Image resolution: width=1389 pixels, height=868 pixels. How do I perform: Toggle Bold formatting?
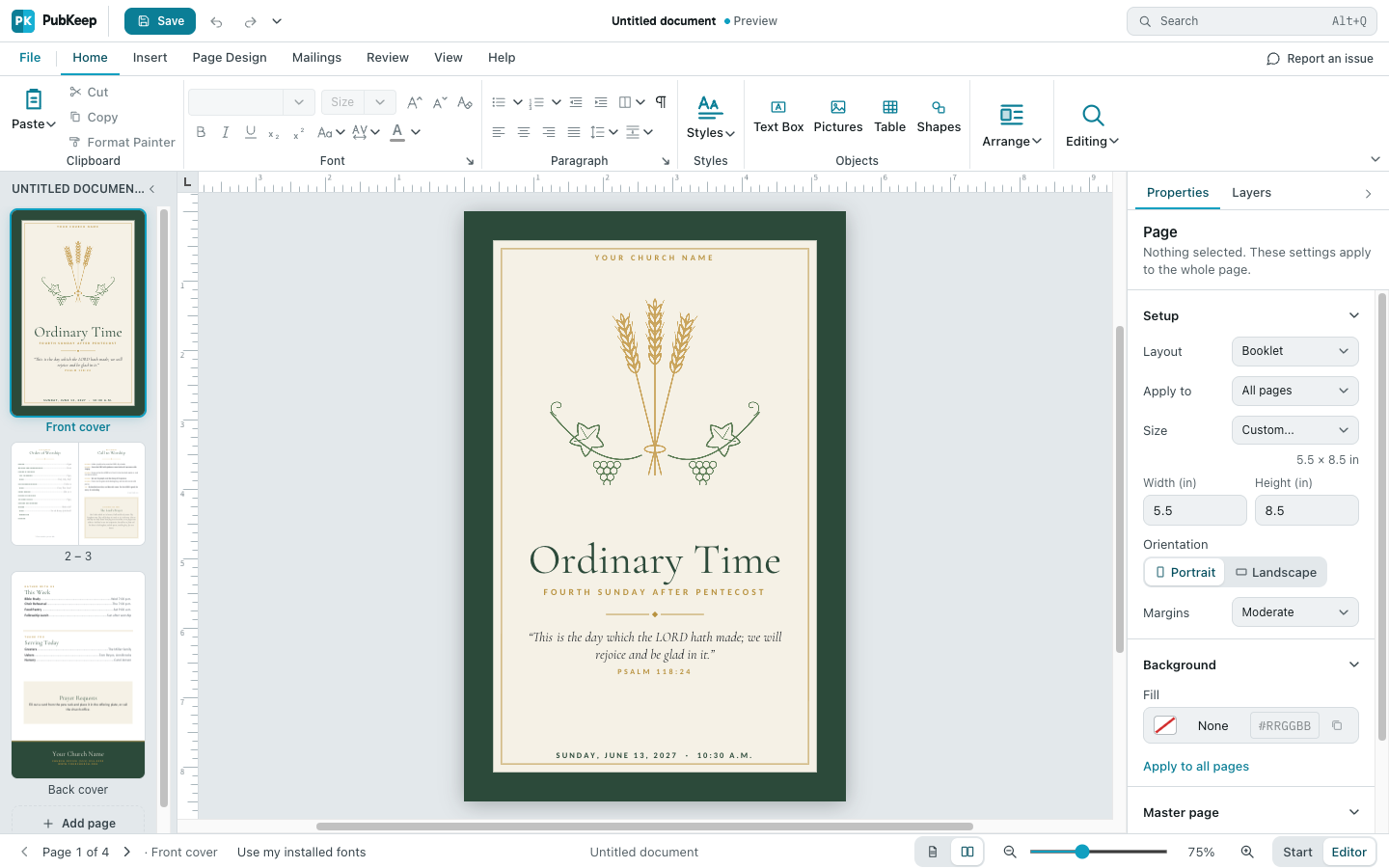pyautogui.click(x=201, y=132)
